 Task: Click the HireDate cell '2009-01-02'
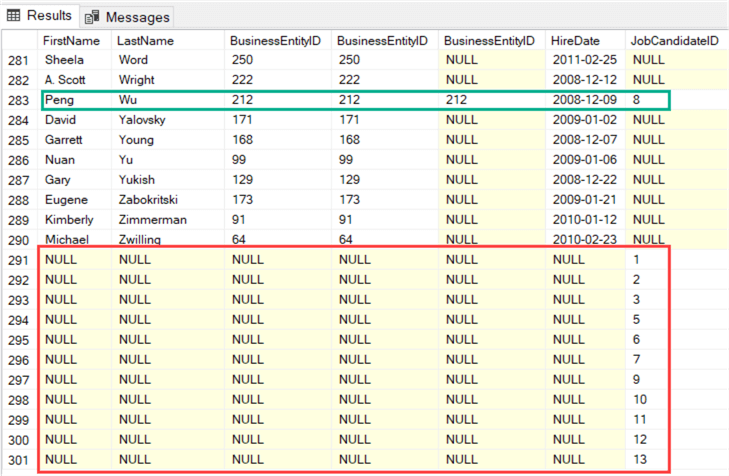coord(585,120)
